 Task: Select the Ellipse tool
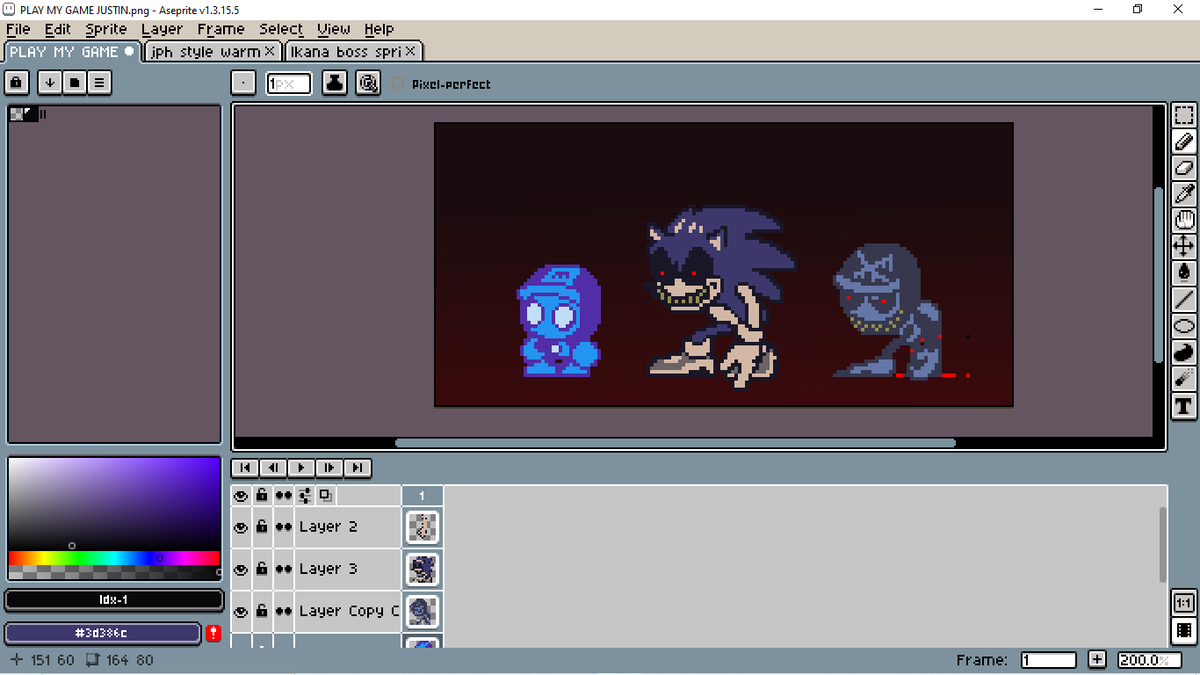click(x=1183, y=325)
